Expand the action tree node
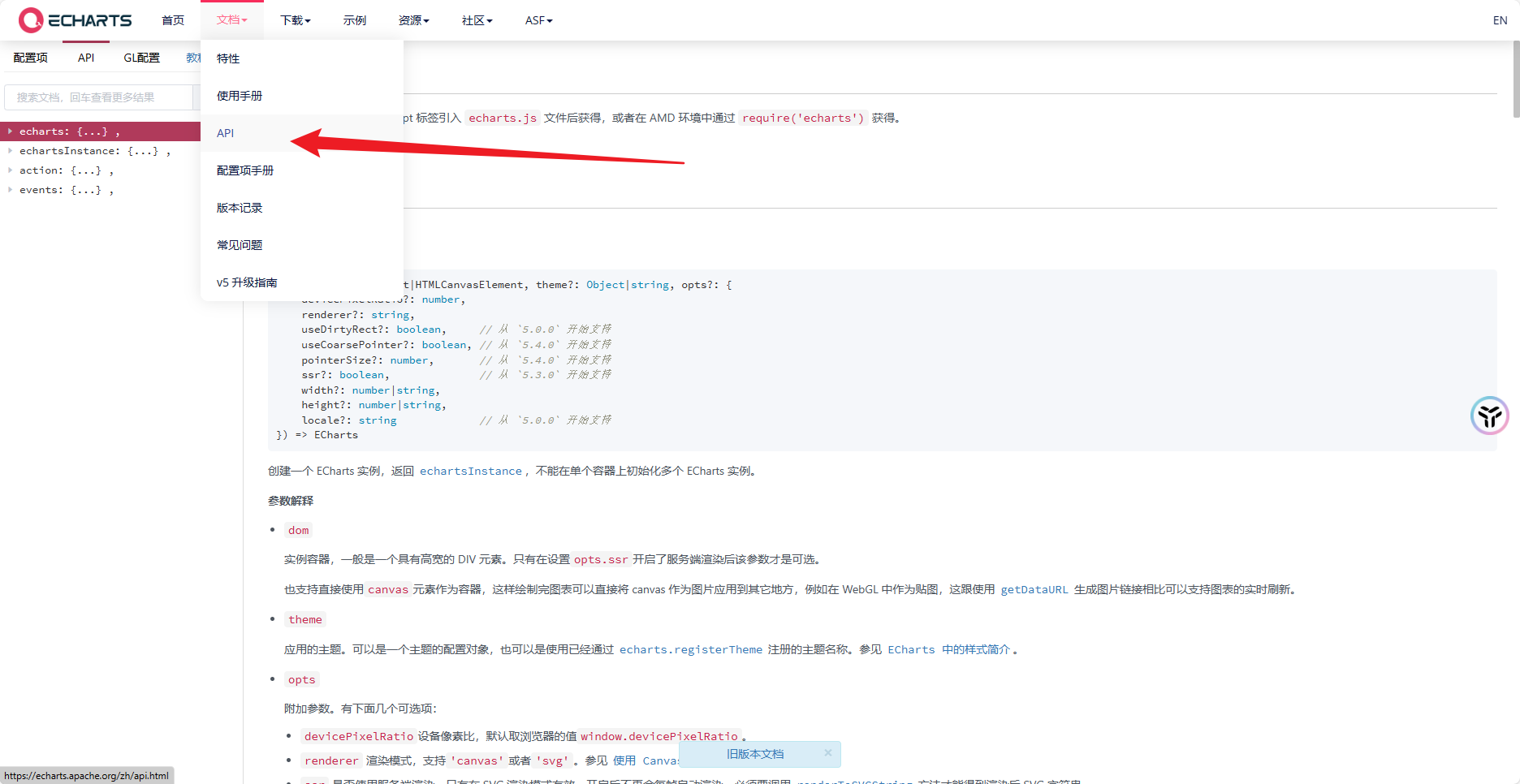 (10, 170)
